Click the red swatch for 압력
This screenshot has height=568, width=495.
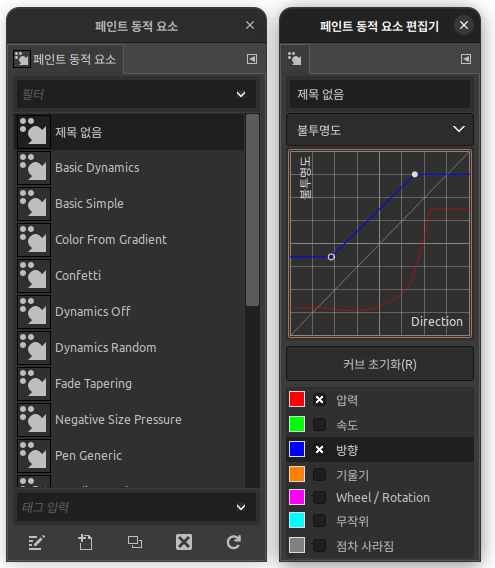(x=297, y=399)
